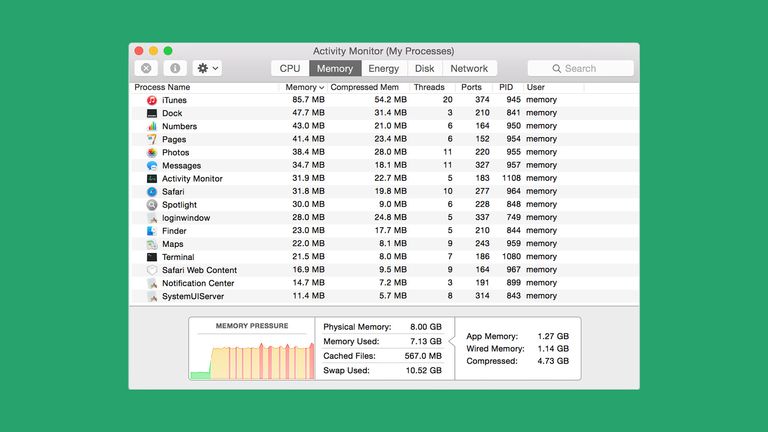The width and height of the screenshot is (768, 432).
Task: Click the search magnifier icon
Action: 556,69
